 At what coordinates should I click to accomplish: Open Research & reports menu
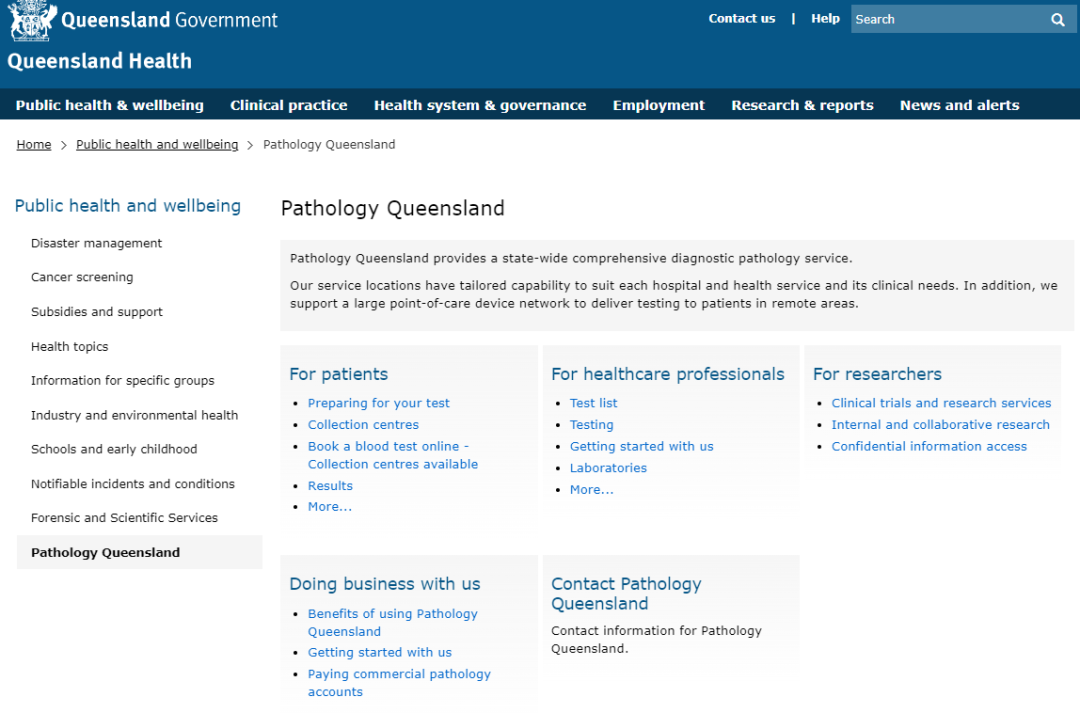coord(802,105)
